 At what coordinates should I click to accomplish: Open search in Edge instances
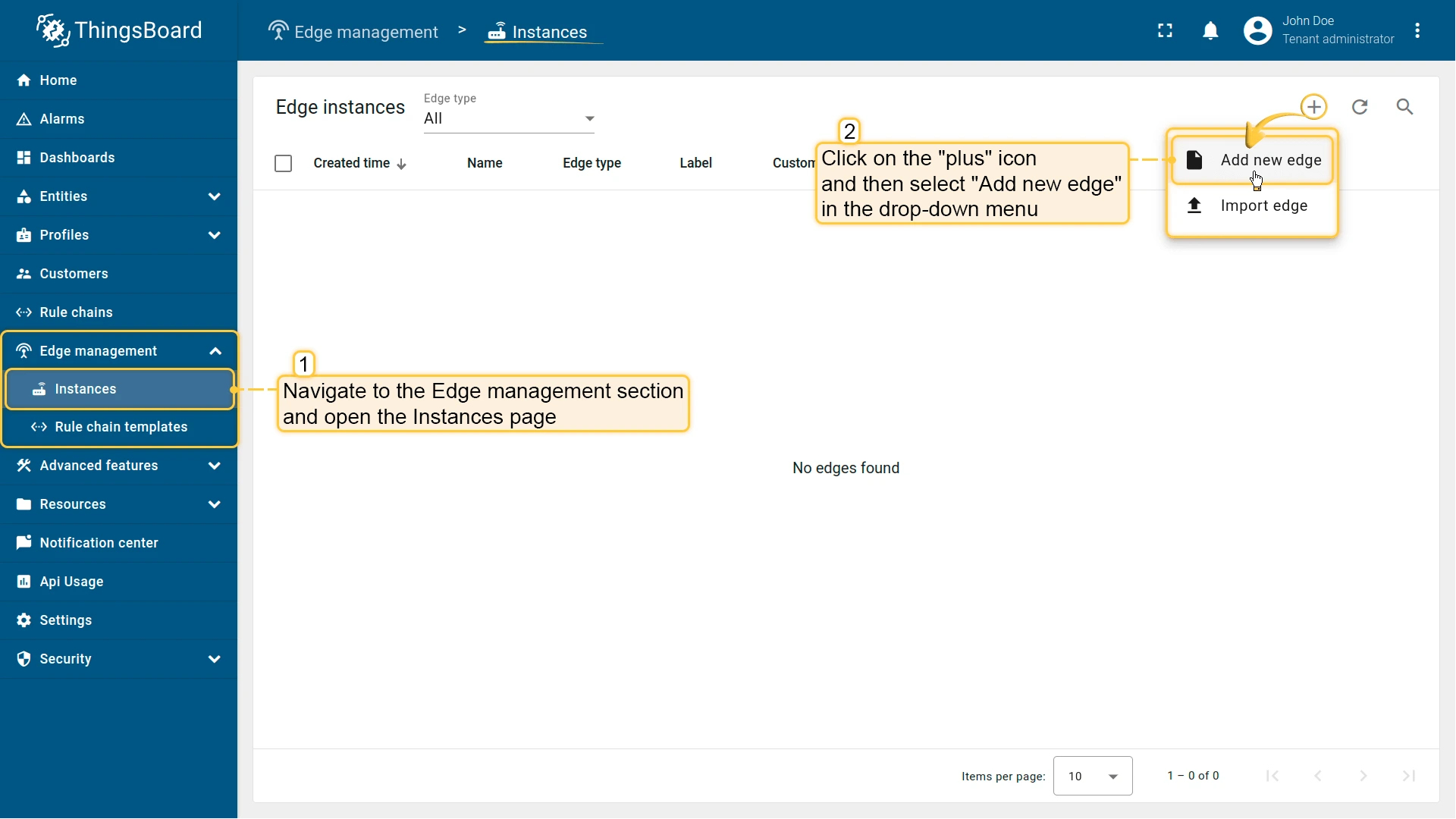[1404, 107]
